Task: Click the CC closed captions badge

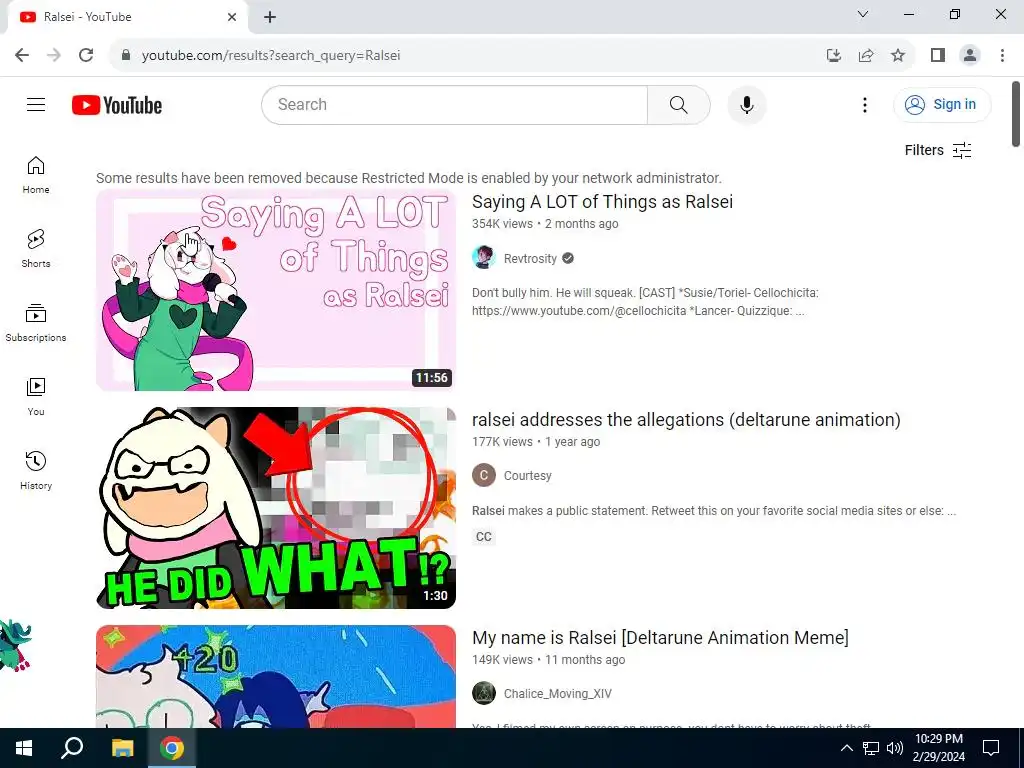Action: (484, 537)
